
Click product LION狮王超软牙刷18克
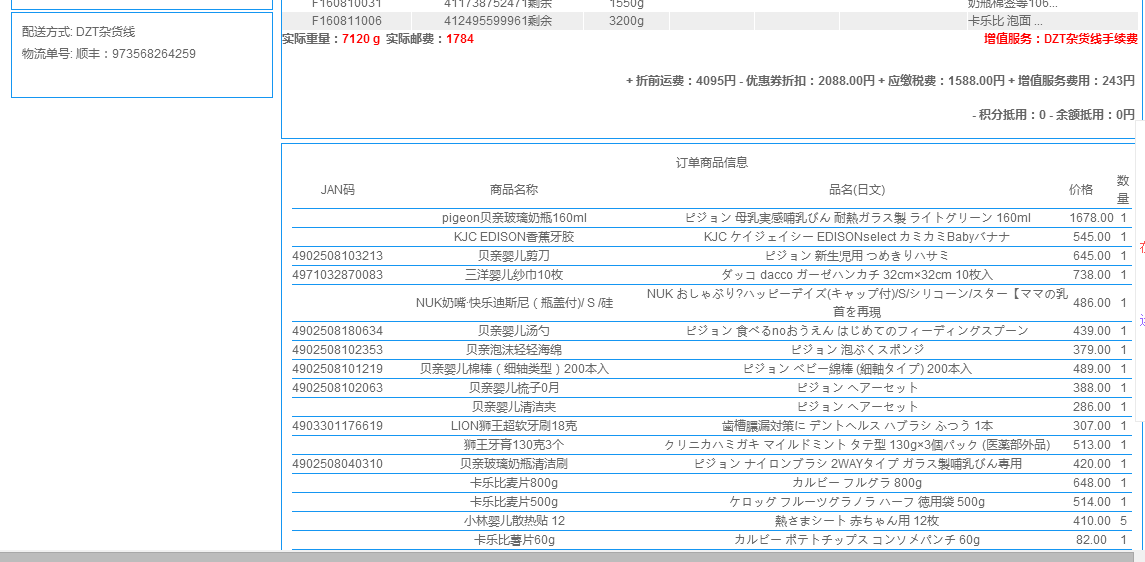coord(514,426)
